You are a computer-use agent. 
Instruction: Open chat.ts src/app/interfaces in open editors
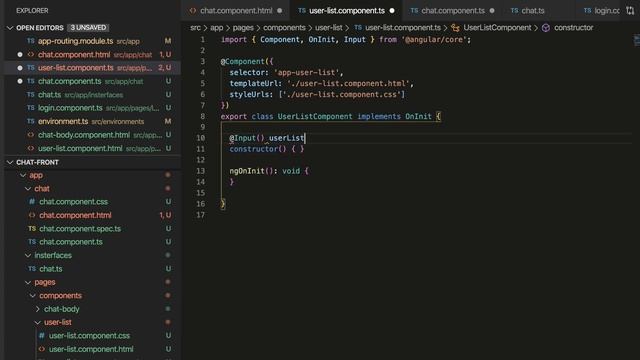pos(92,95)
